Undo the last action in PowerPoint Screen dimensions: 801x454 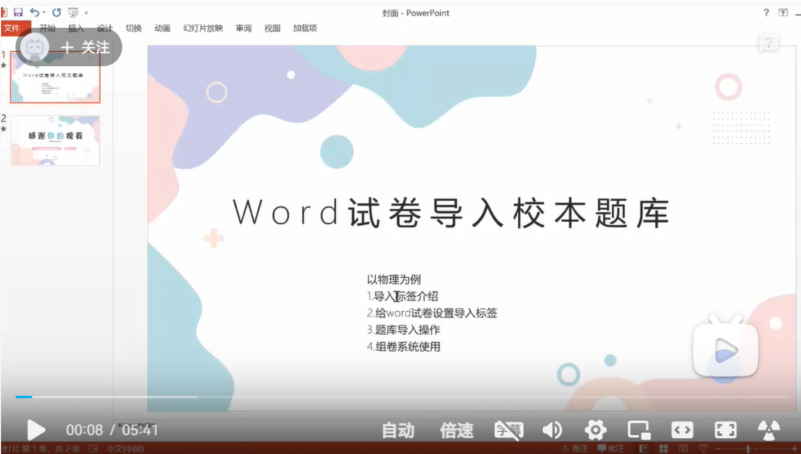(34, 12)
